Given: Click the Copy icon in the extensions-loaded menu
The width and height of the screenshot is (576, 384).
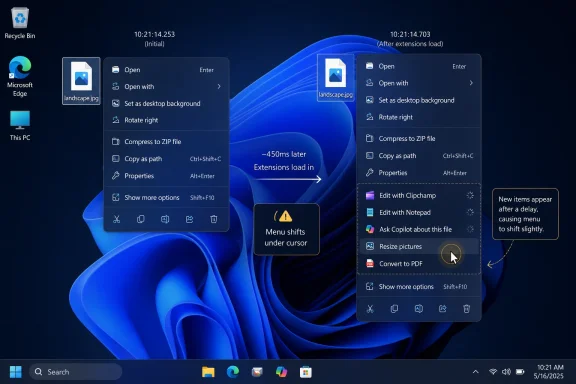Looking at the screenshot, I should click(394, 309).
